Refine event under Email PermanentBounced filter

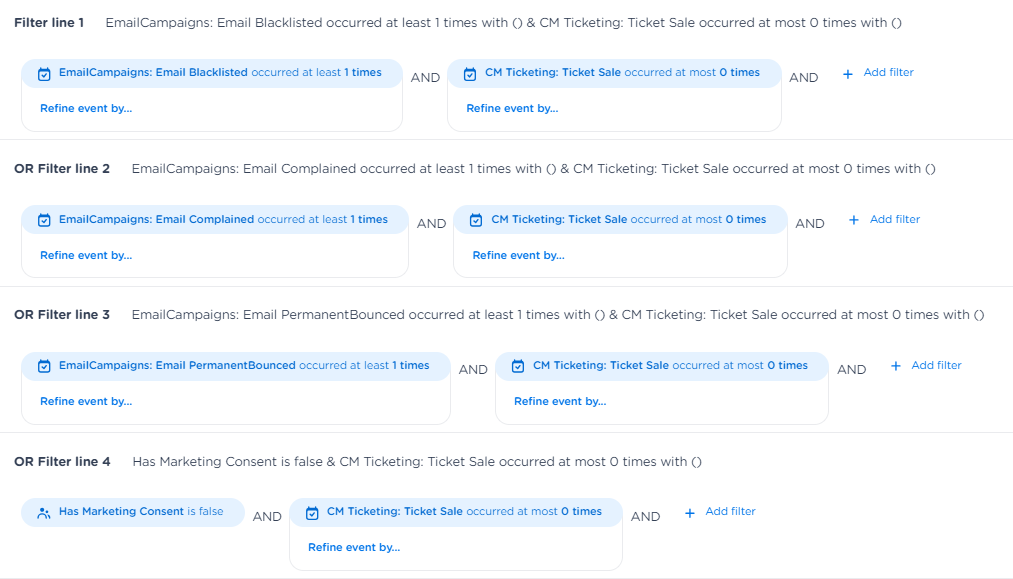pyautogui.click(x=86, y=402)
